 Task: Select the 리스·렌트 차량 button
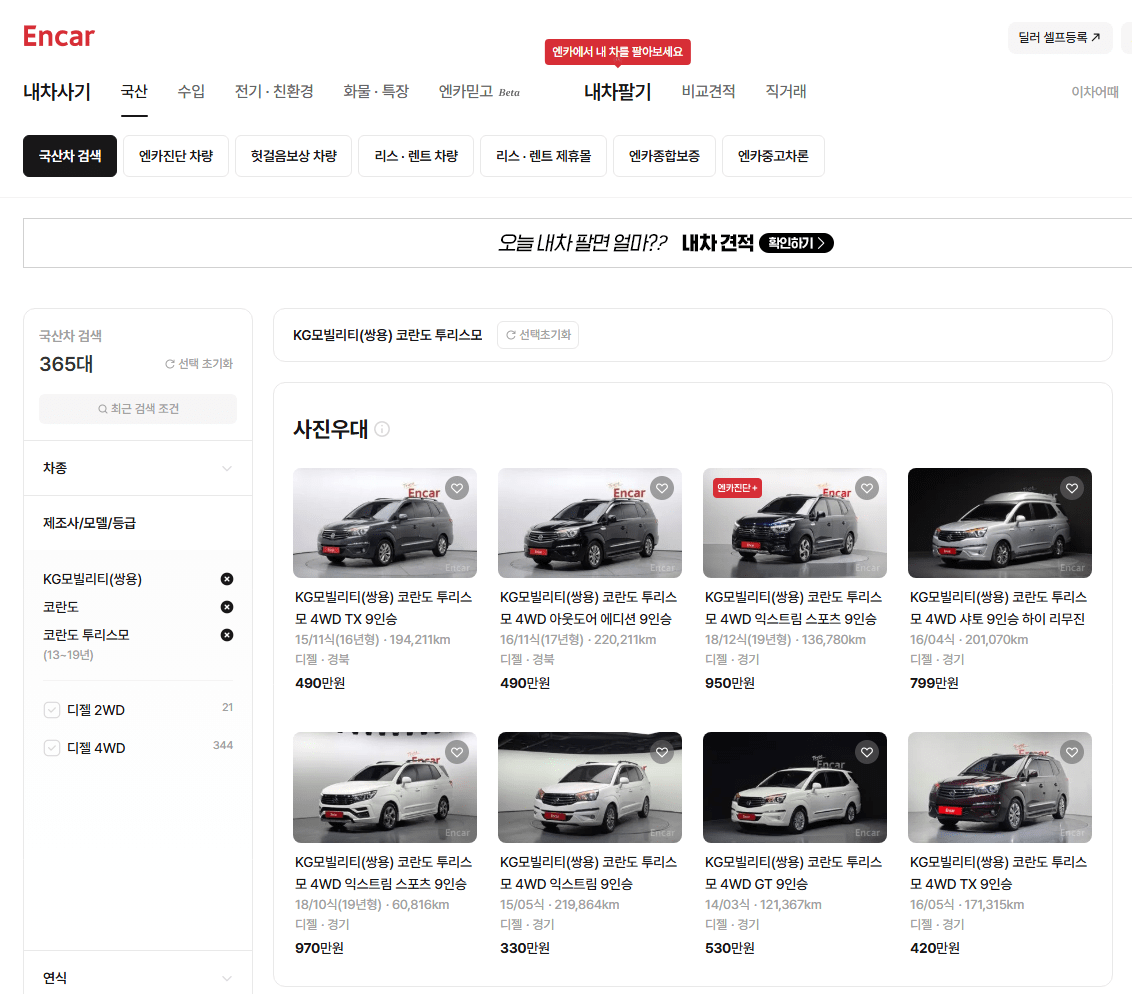pyautogui.click(x=417, y=156)
